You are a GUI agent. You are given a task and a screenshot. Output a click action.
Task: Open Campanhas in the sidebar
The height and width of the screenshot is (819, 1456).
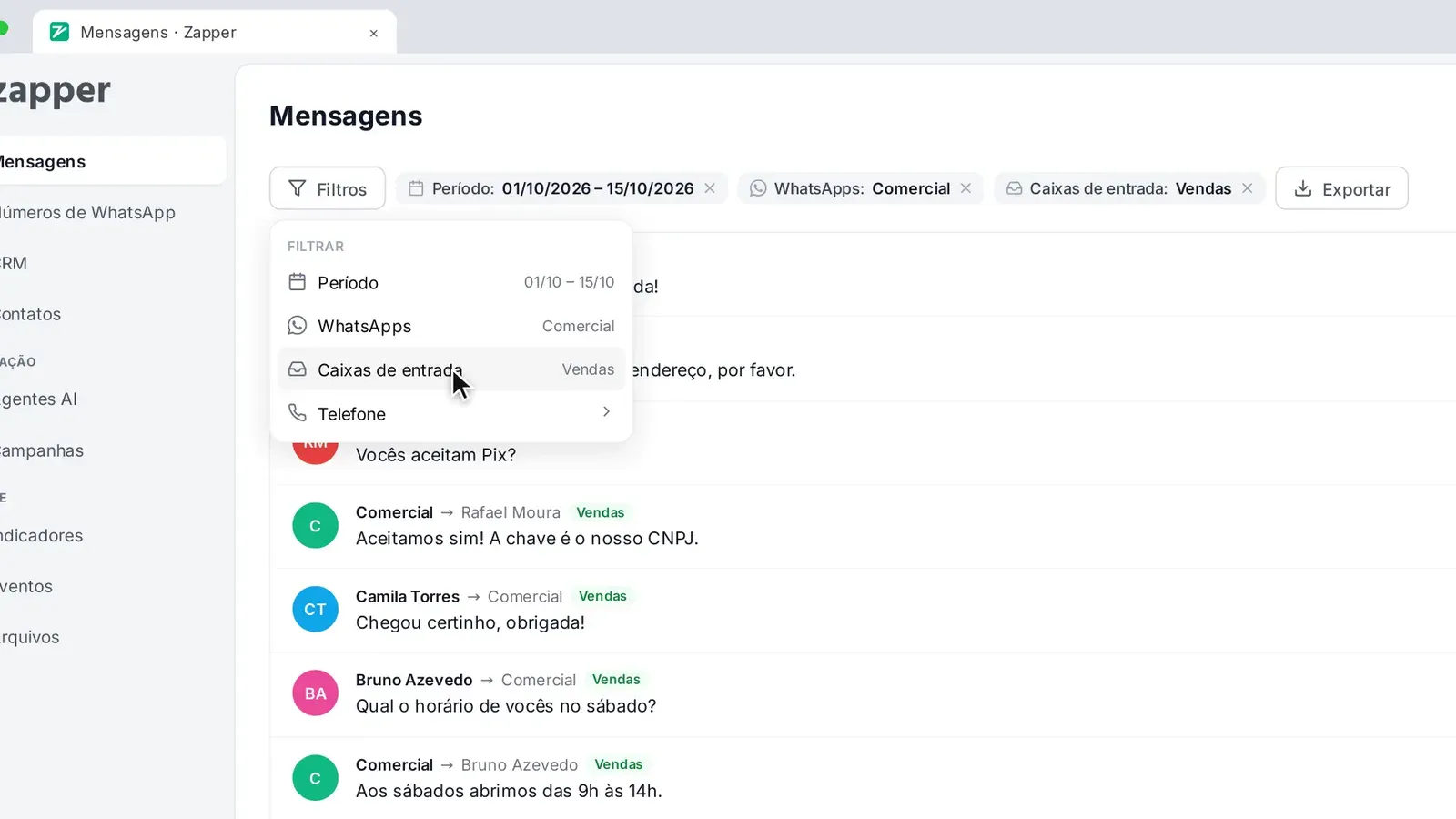pyautogui.click(x=111, y=450)
